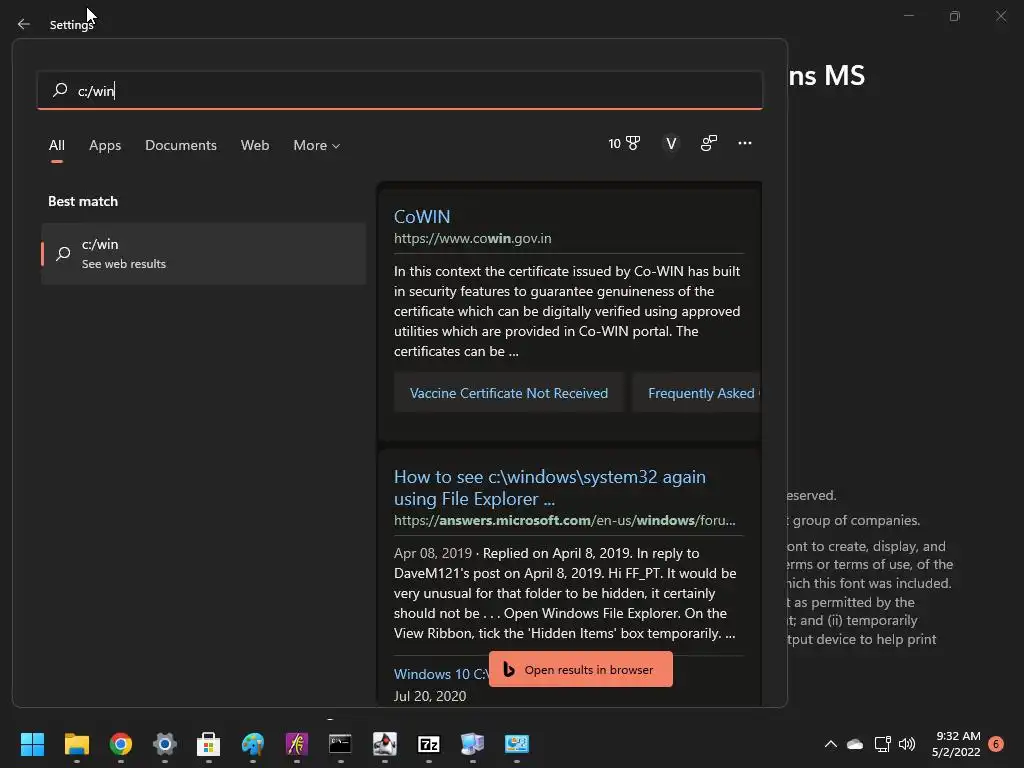Viewport: 1024px width, 768px height.
Task: Open the Java app icon in taskbar
Action: [385, 744]
